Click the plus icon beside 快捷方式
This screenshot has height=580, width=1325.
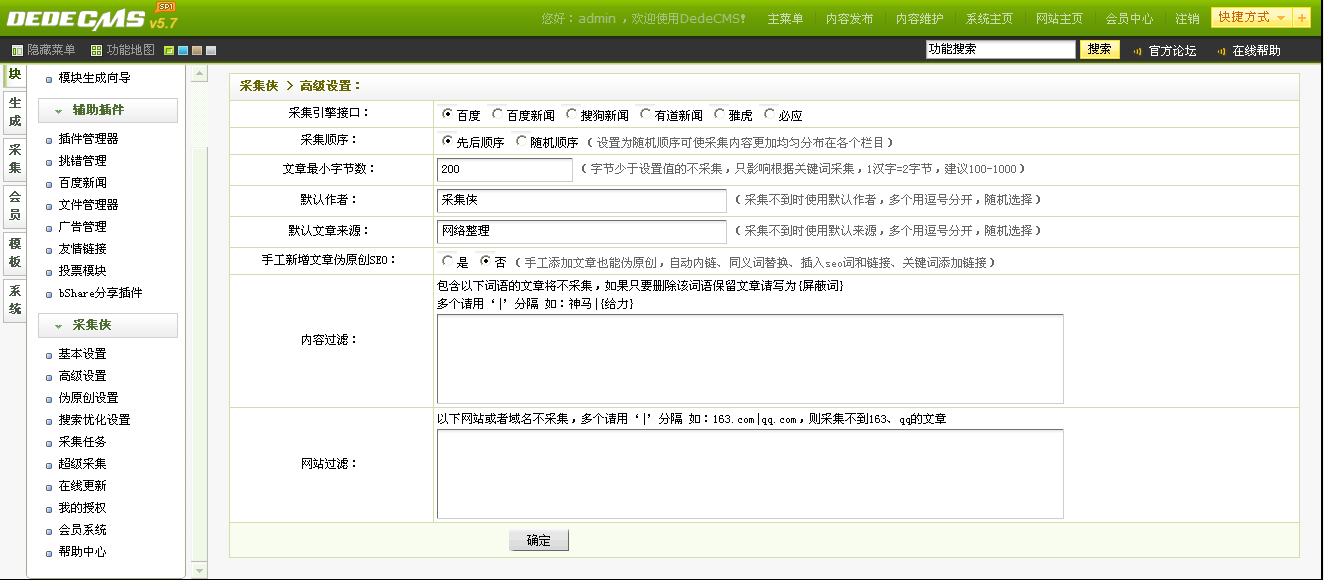point(1301,18)
